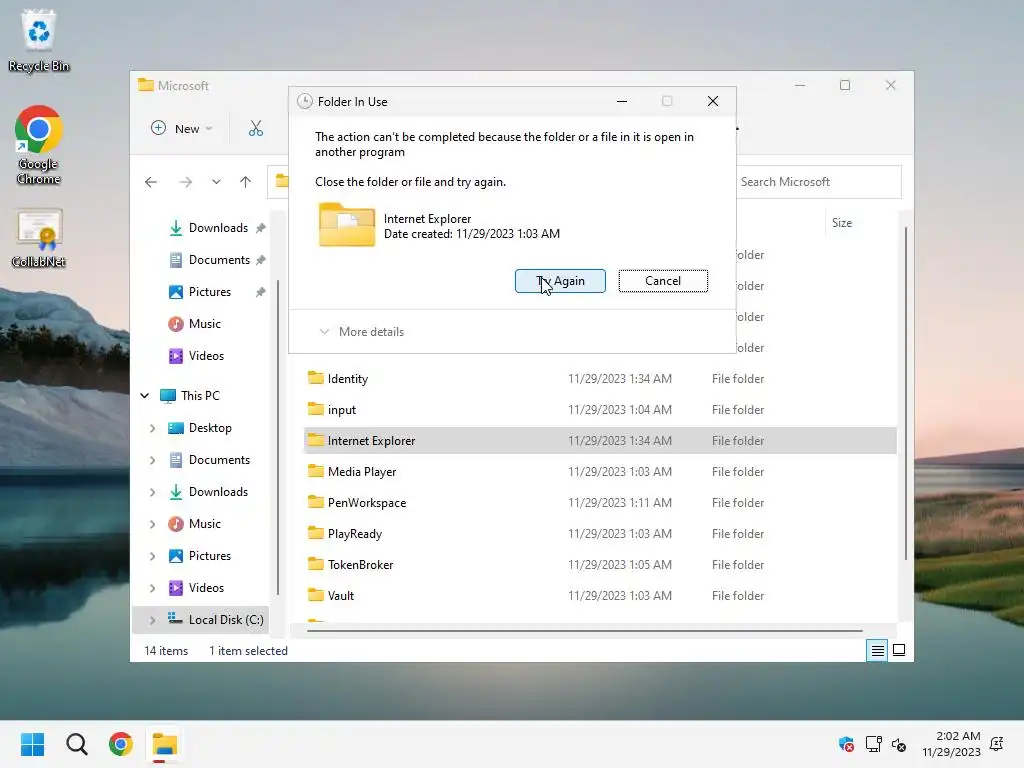Expand Music under This PC
The image size is (1024, 768).
pos(152,524)
